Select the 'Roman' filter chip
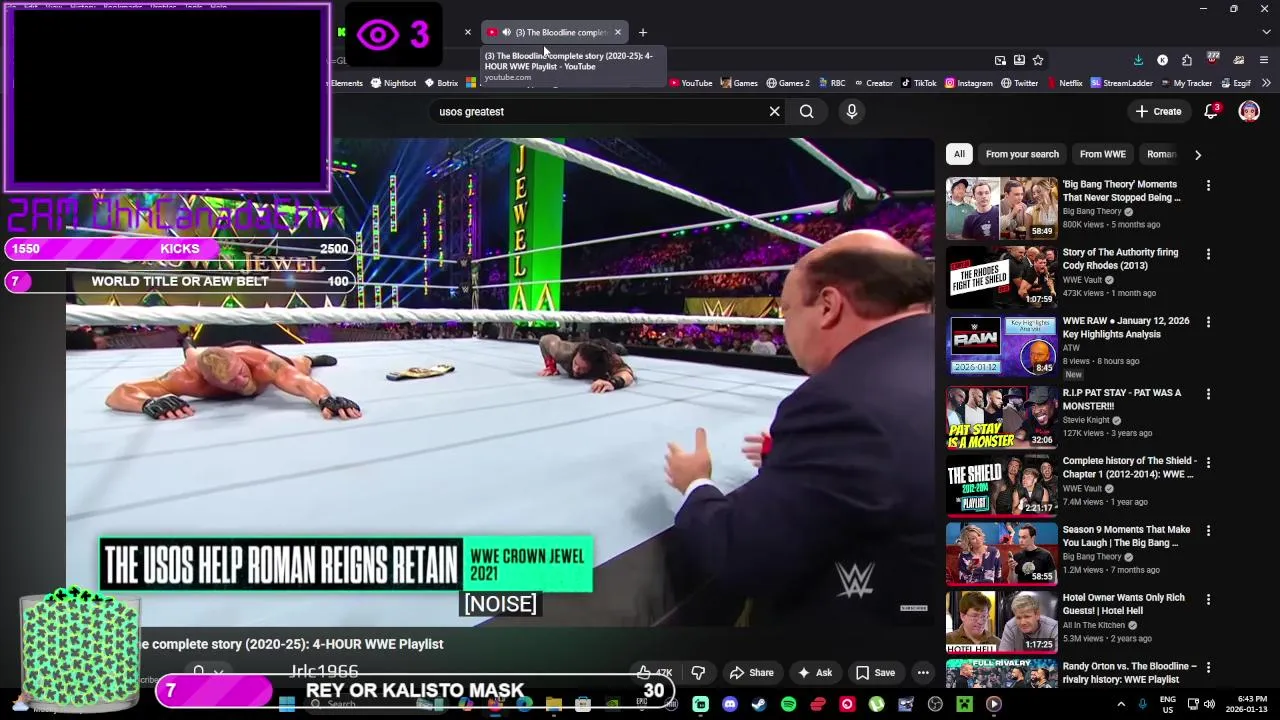 click(x=1162, y=154)
